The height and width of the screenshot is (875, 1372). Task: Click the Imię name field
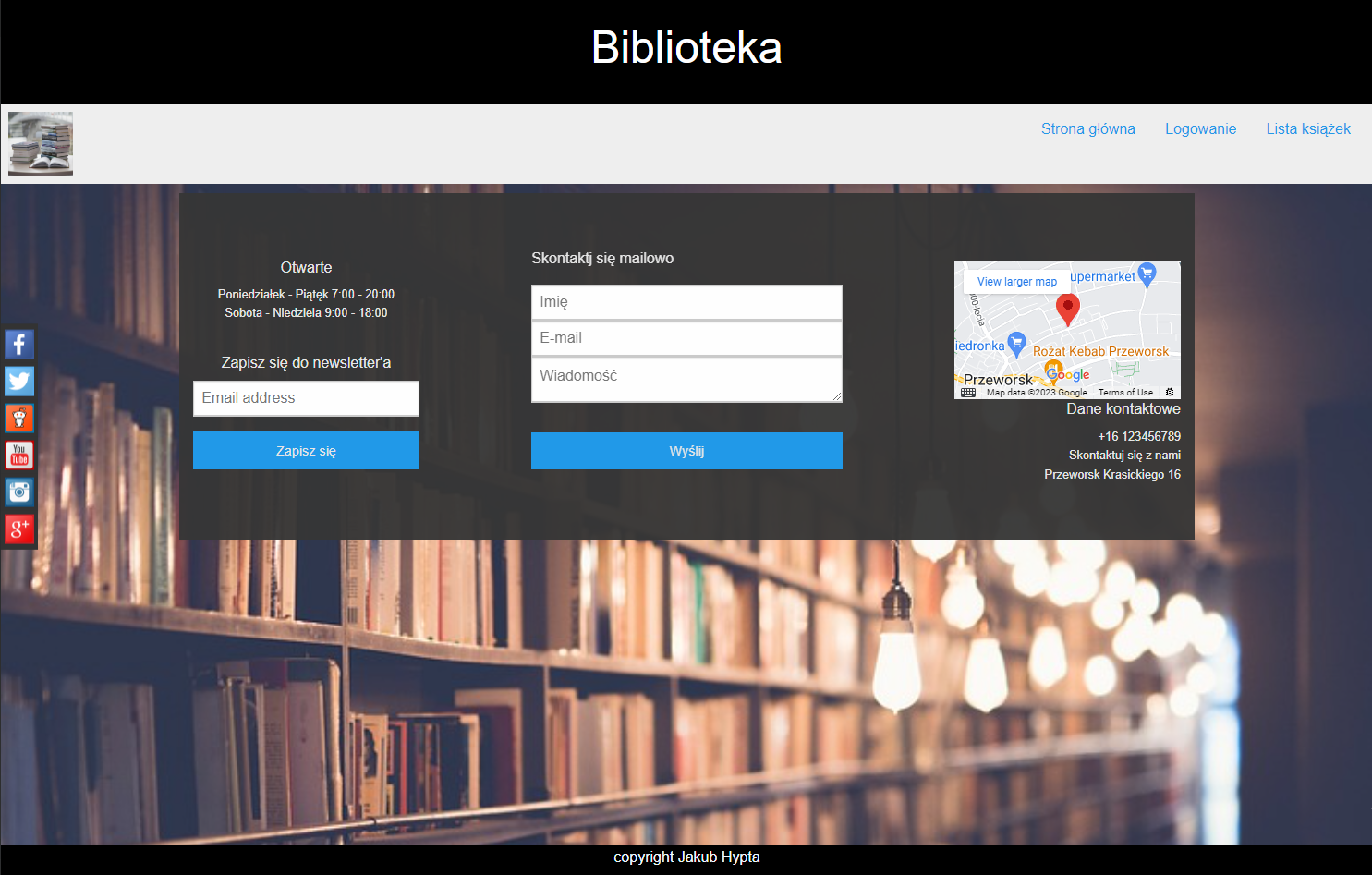pos(686,302)
